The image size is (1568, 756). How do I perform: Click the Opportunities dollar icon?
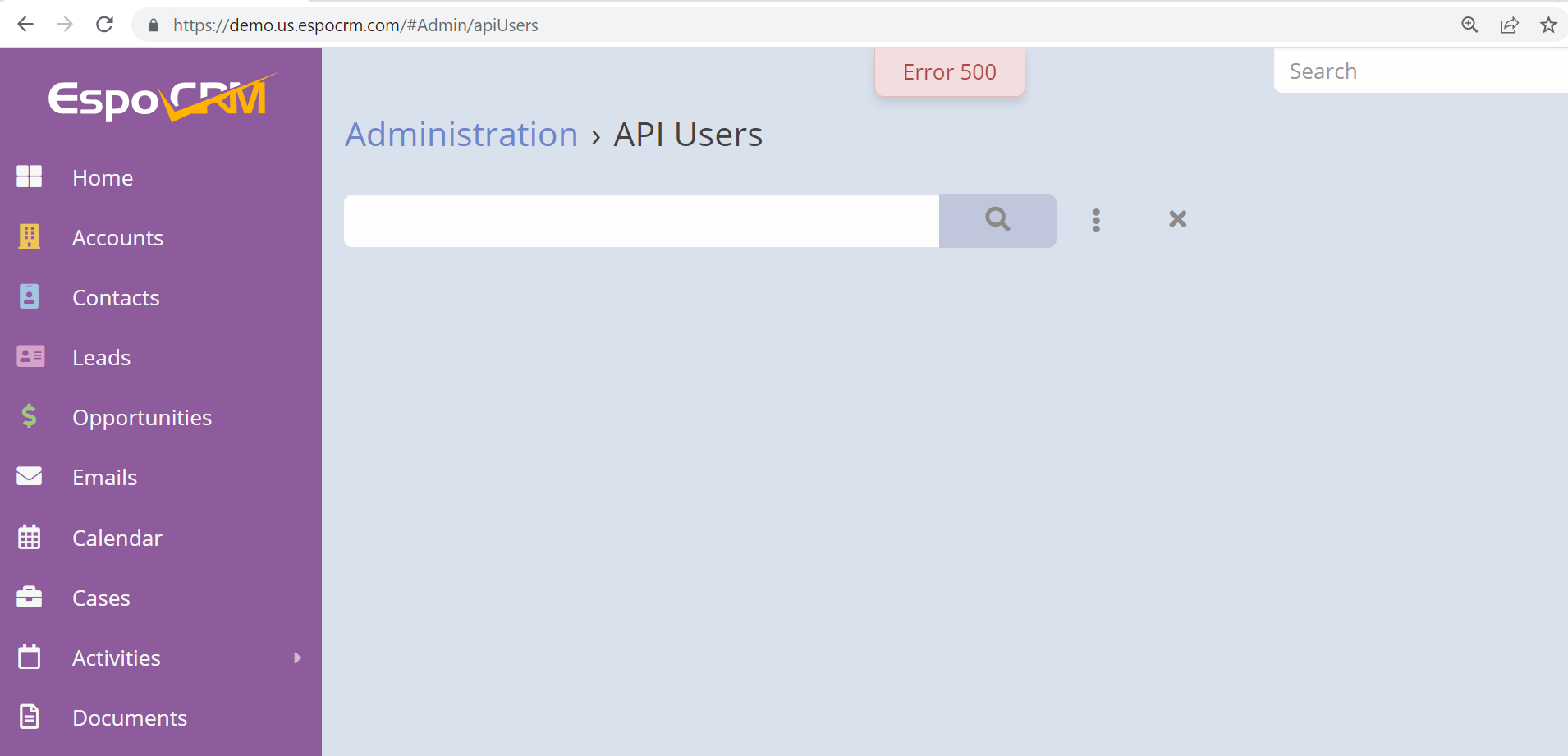tap(29, 416)
